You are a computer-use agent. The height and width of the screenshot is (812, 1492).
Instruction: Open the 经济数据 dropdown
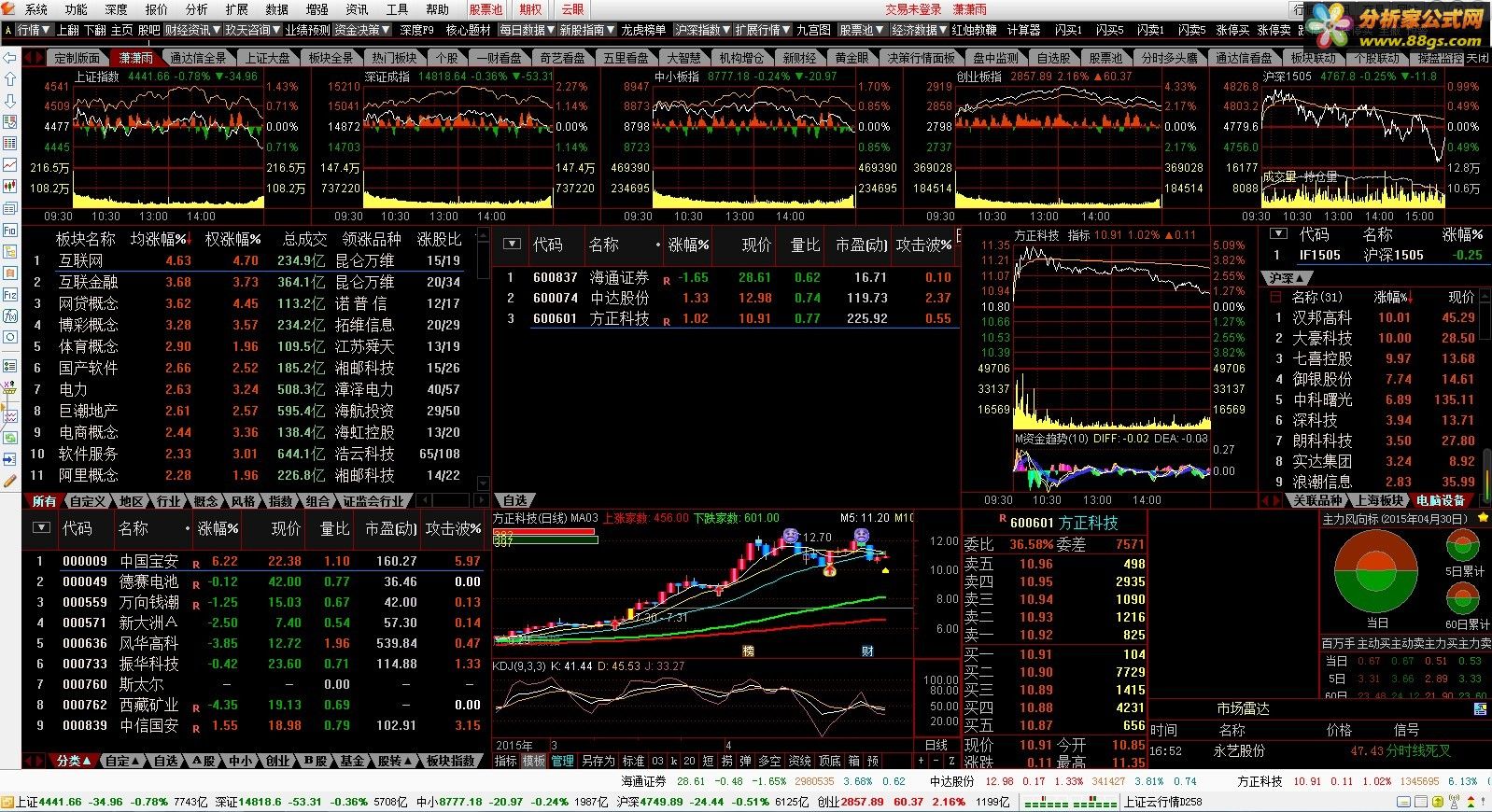919,30
